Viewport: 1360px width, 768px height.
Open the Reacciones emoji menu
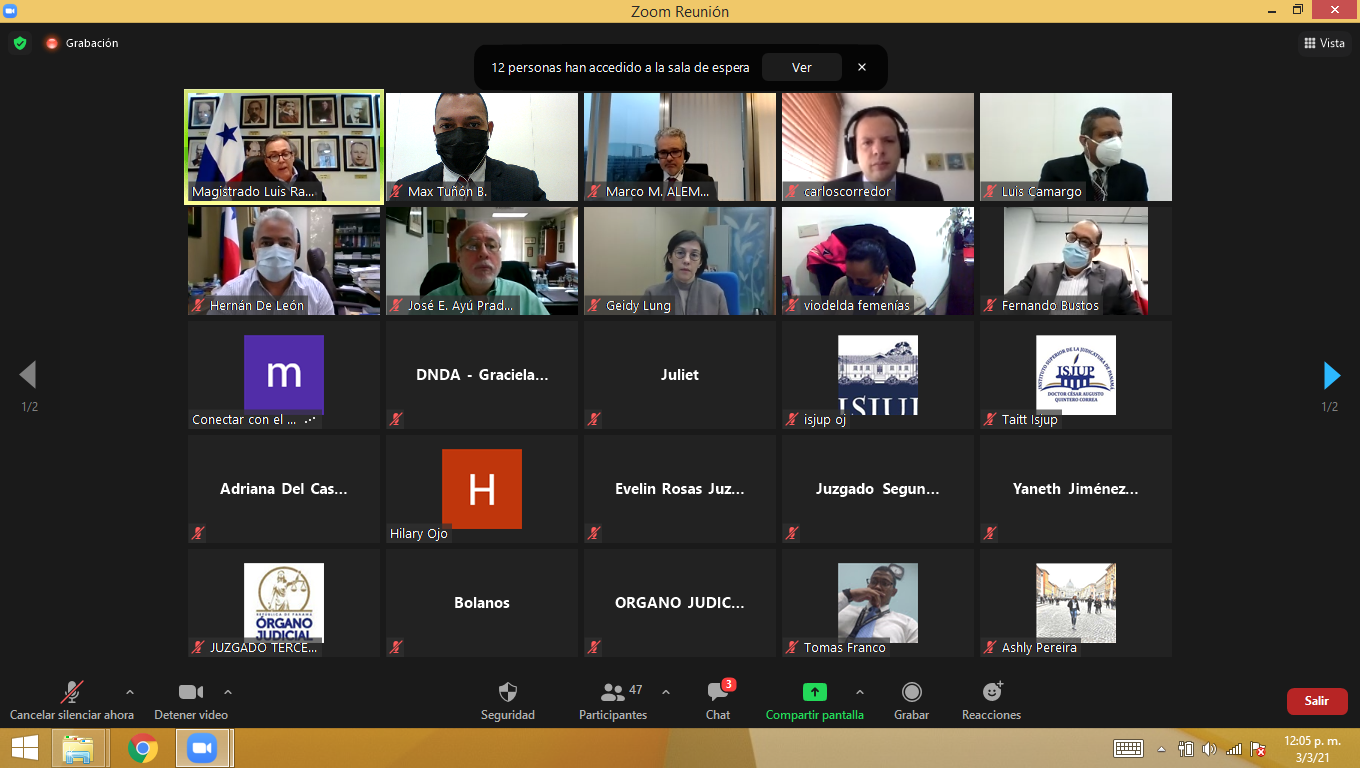click(992, 701)
